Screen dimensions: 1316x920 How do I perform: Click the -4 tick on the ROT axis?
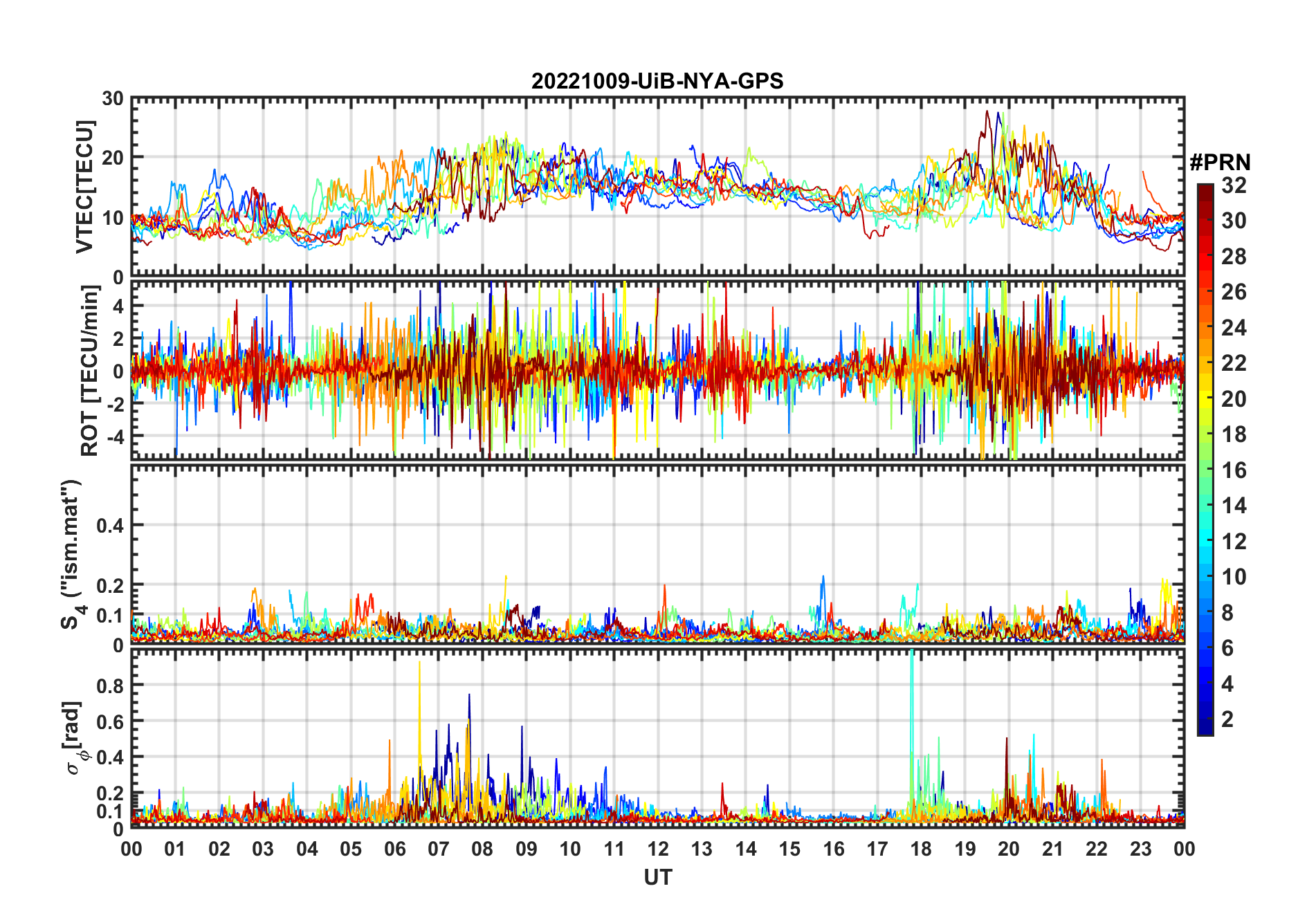(115, 436)
